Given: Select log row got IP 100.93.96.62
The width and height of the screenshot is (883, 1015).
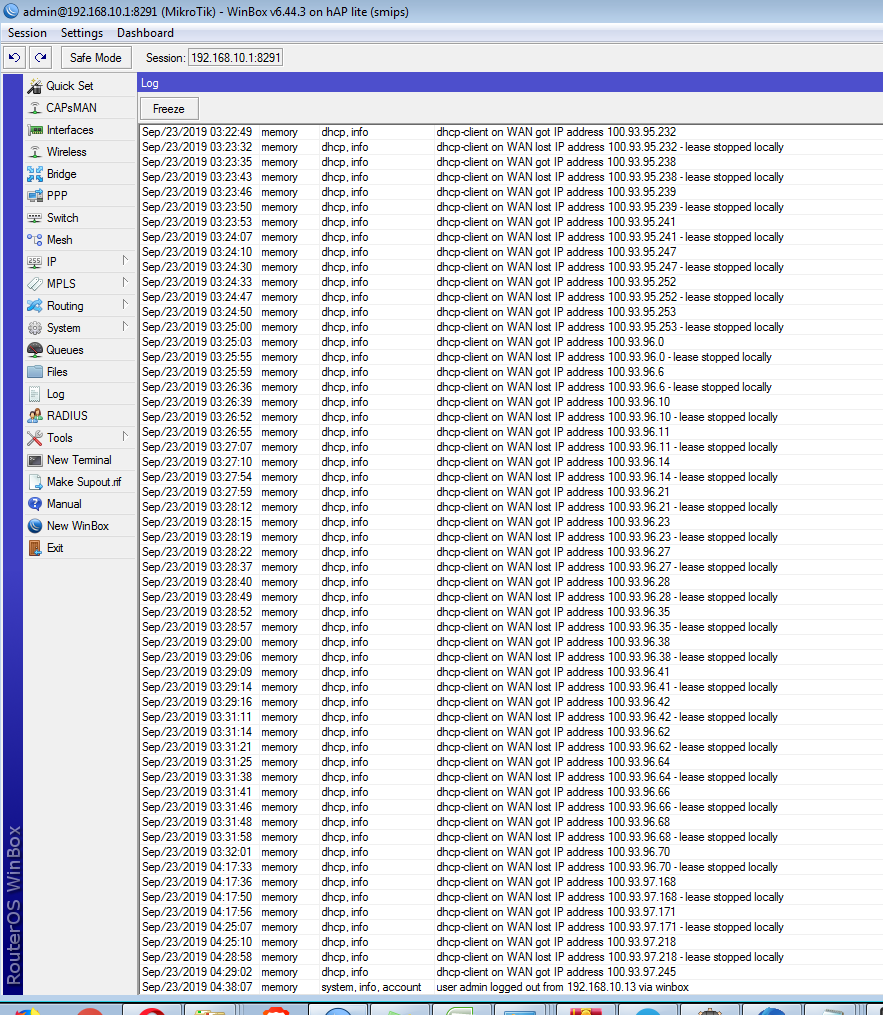Looking at the screenshot, I should 511,732.
